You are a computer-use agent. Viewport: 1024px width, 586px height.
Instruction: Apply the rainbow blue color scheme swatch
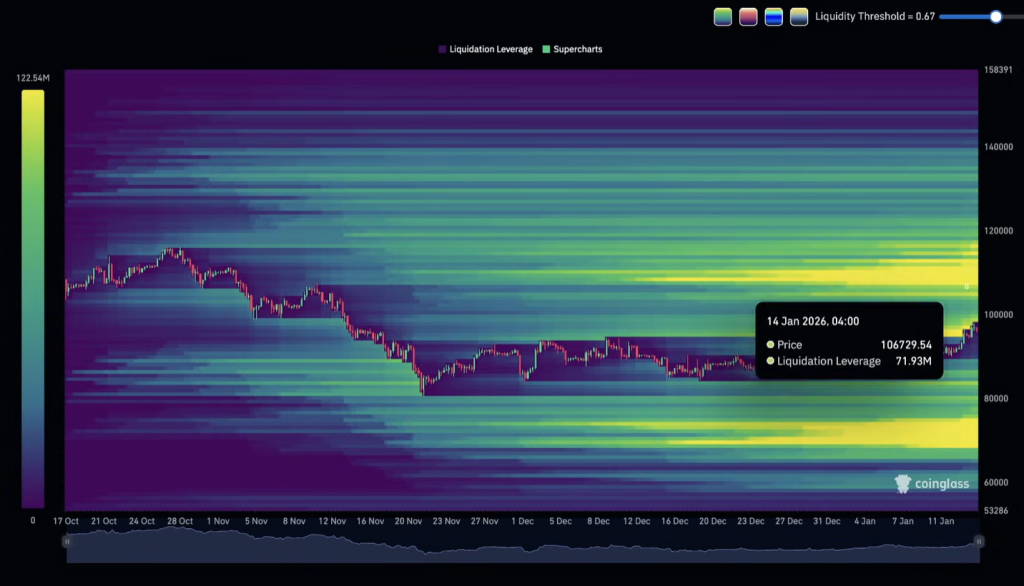click(x=774, y=16)
